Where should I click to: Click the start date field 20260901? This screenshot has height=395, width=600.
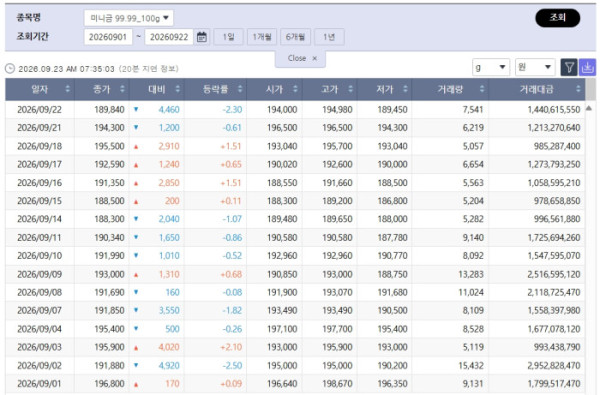(108, 37)
